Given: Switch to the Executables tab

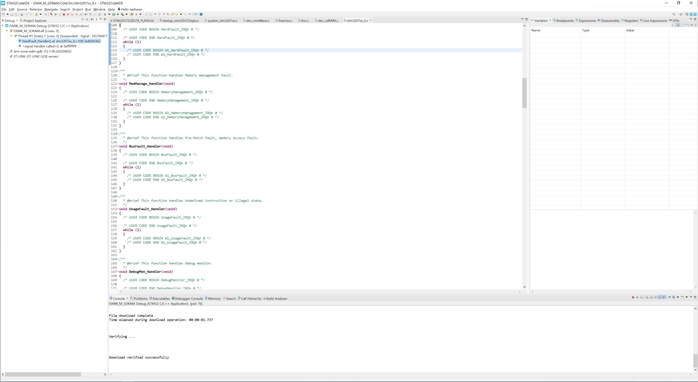Looking at the screenshot, I should [160, 298].
